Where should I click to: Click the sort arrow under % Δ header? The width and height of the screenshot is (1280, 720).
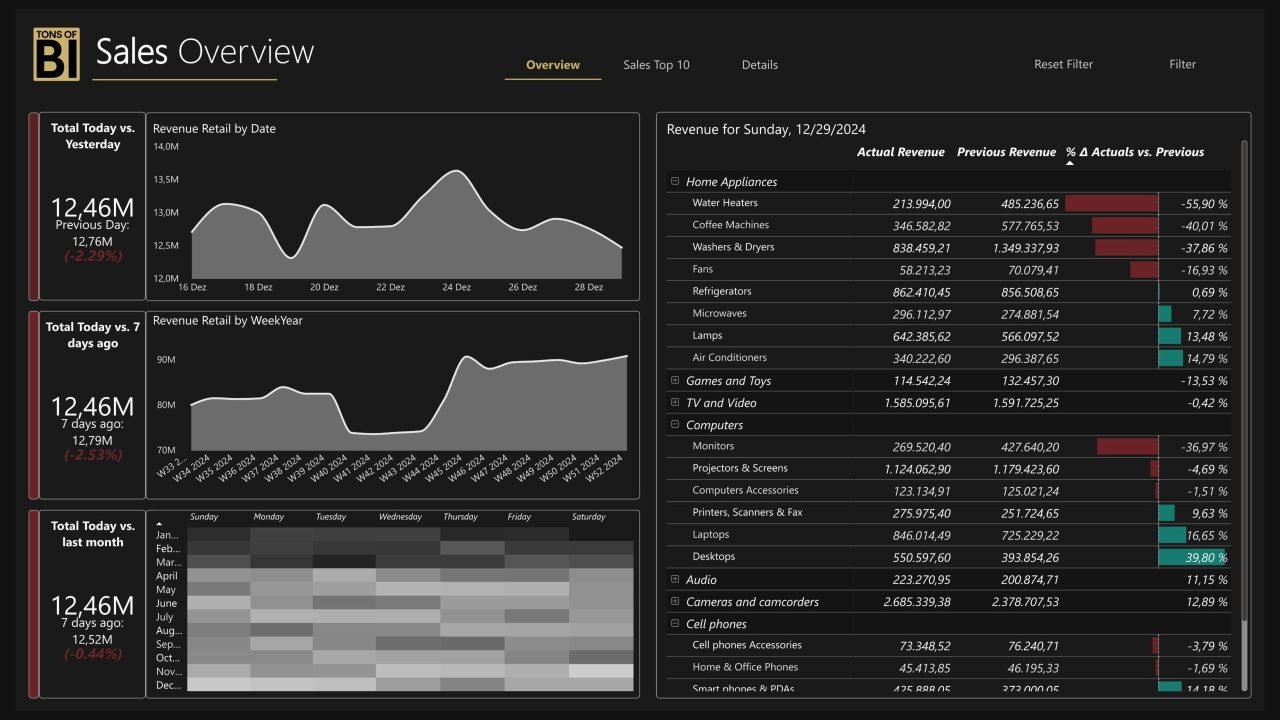(1070, 163)
